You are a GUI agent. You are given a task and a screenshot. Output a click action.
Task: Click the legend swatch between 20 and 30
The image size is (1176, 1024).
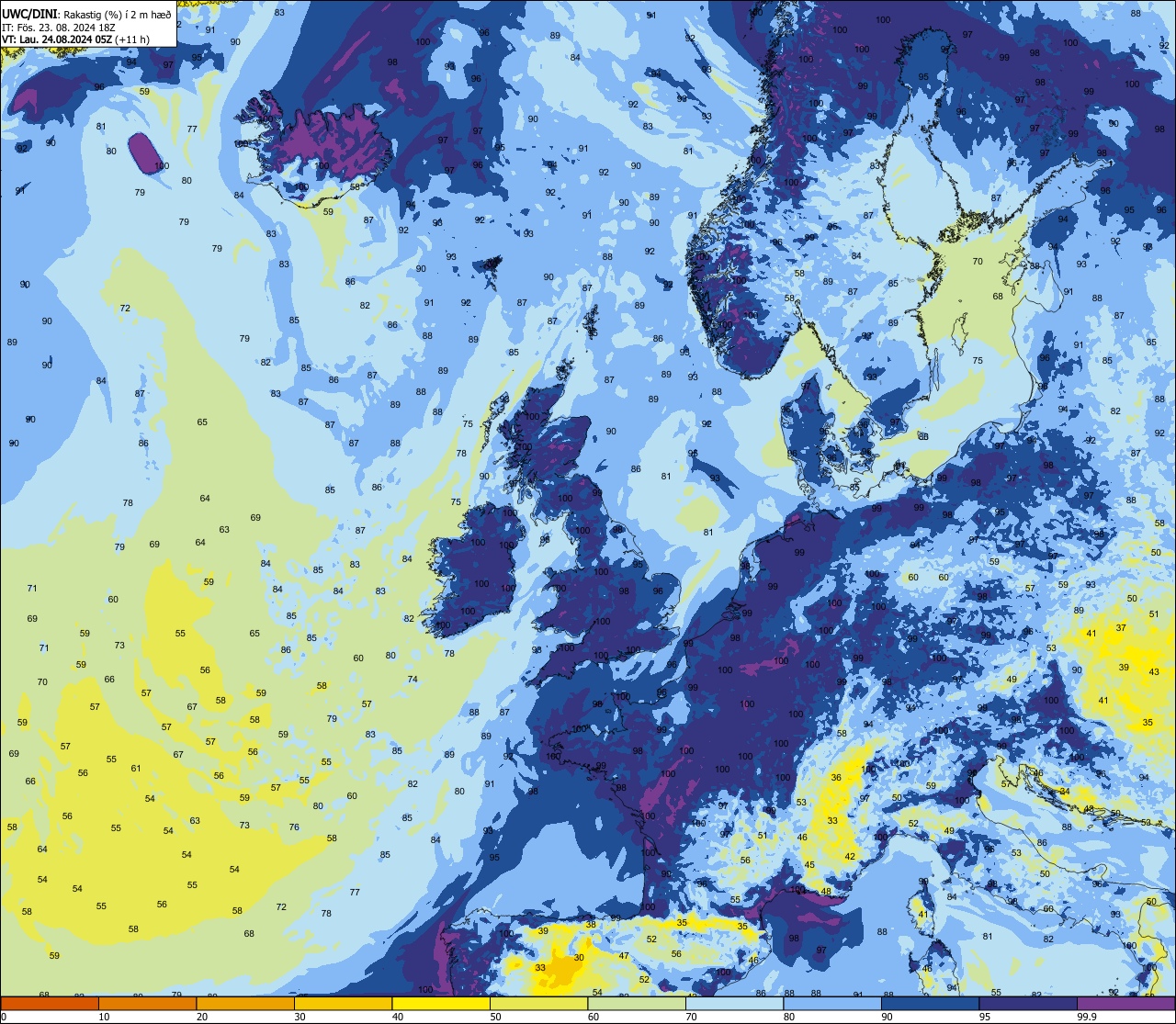245,1003
